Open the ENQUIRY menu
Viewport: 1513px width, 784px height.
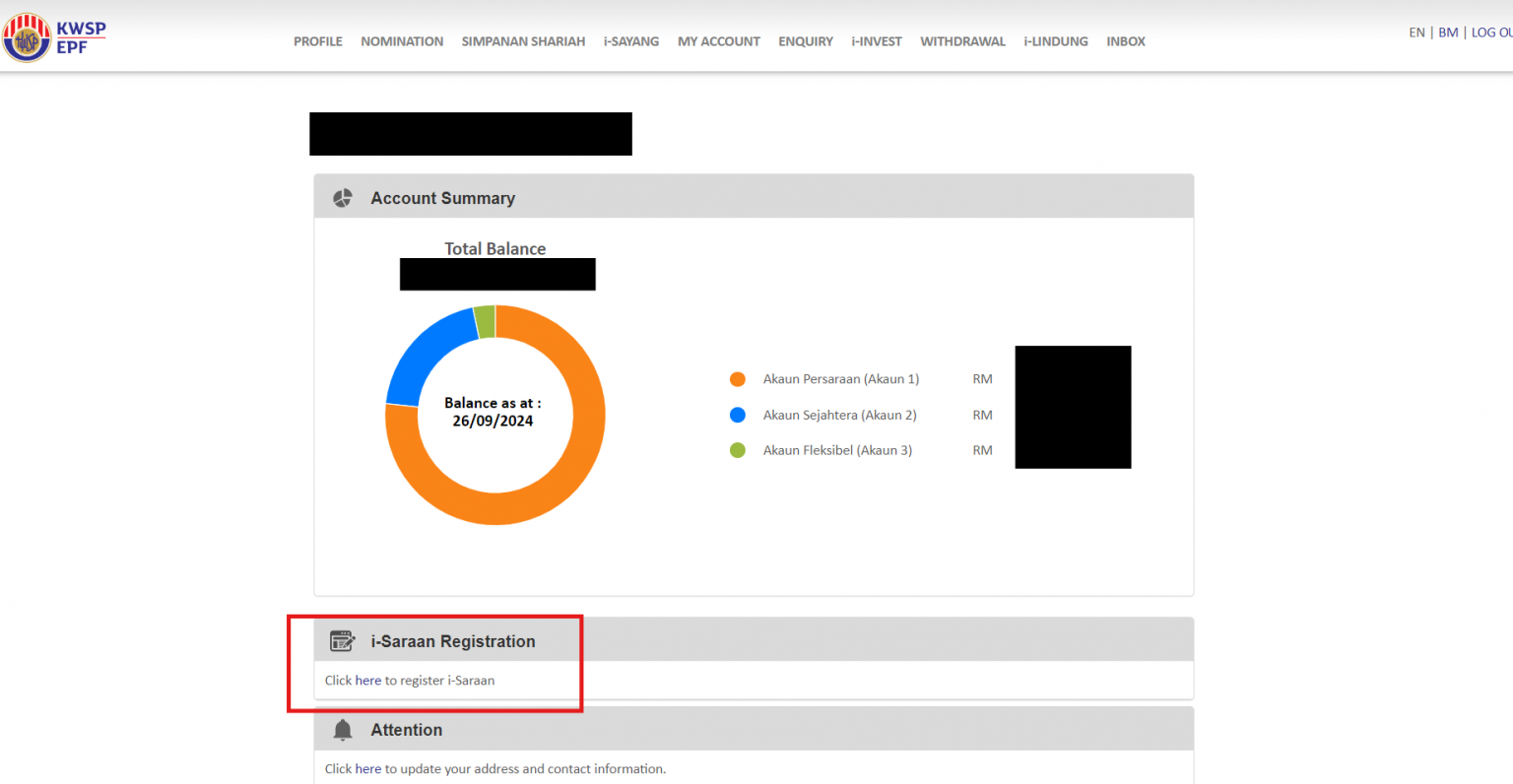(805, 41)
